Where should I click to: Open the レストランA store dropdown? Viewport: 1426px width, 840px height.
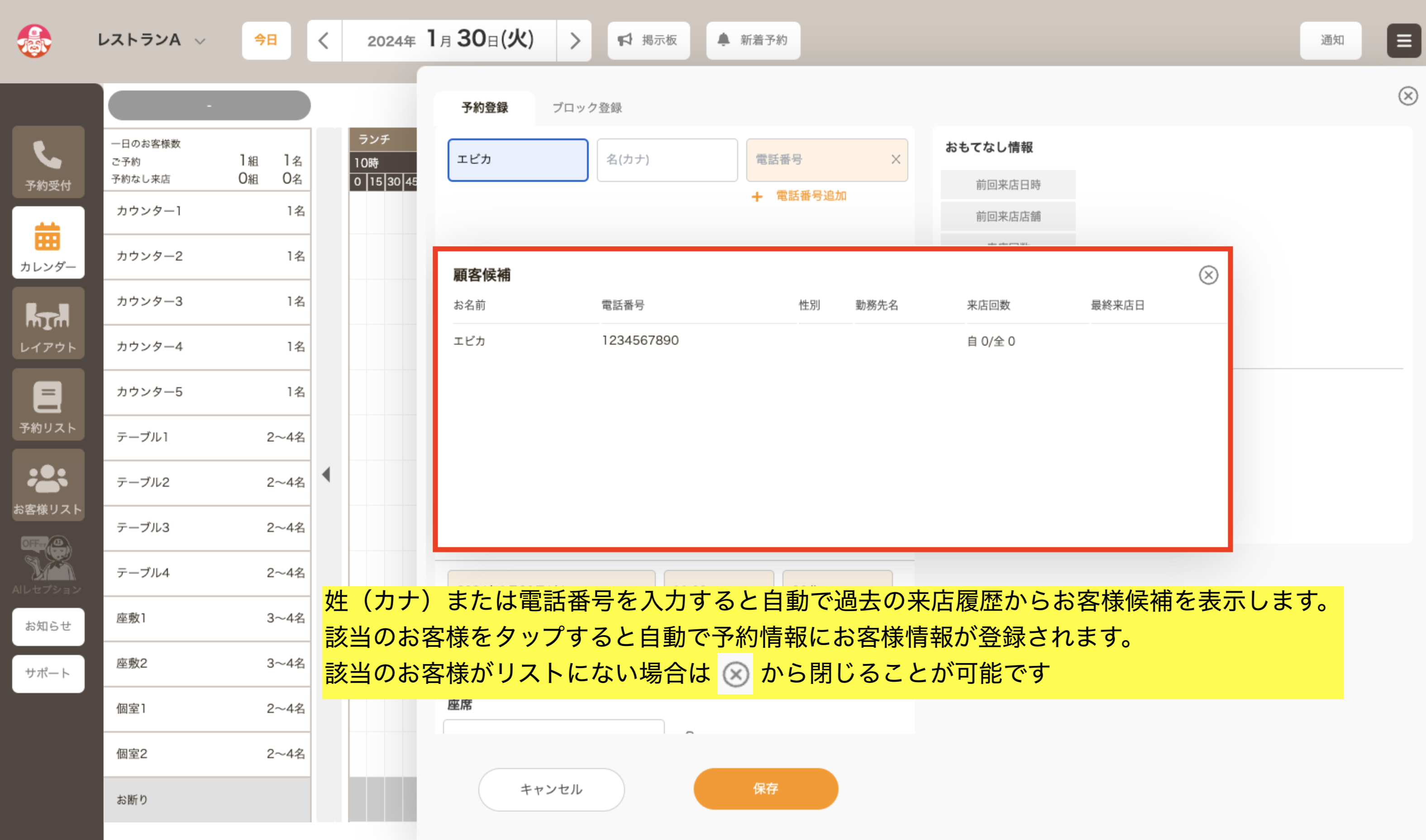(151, 40)
